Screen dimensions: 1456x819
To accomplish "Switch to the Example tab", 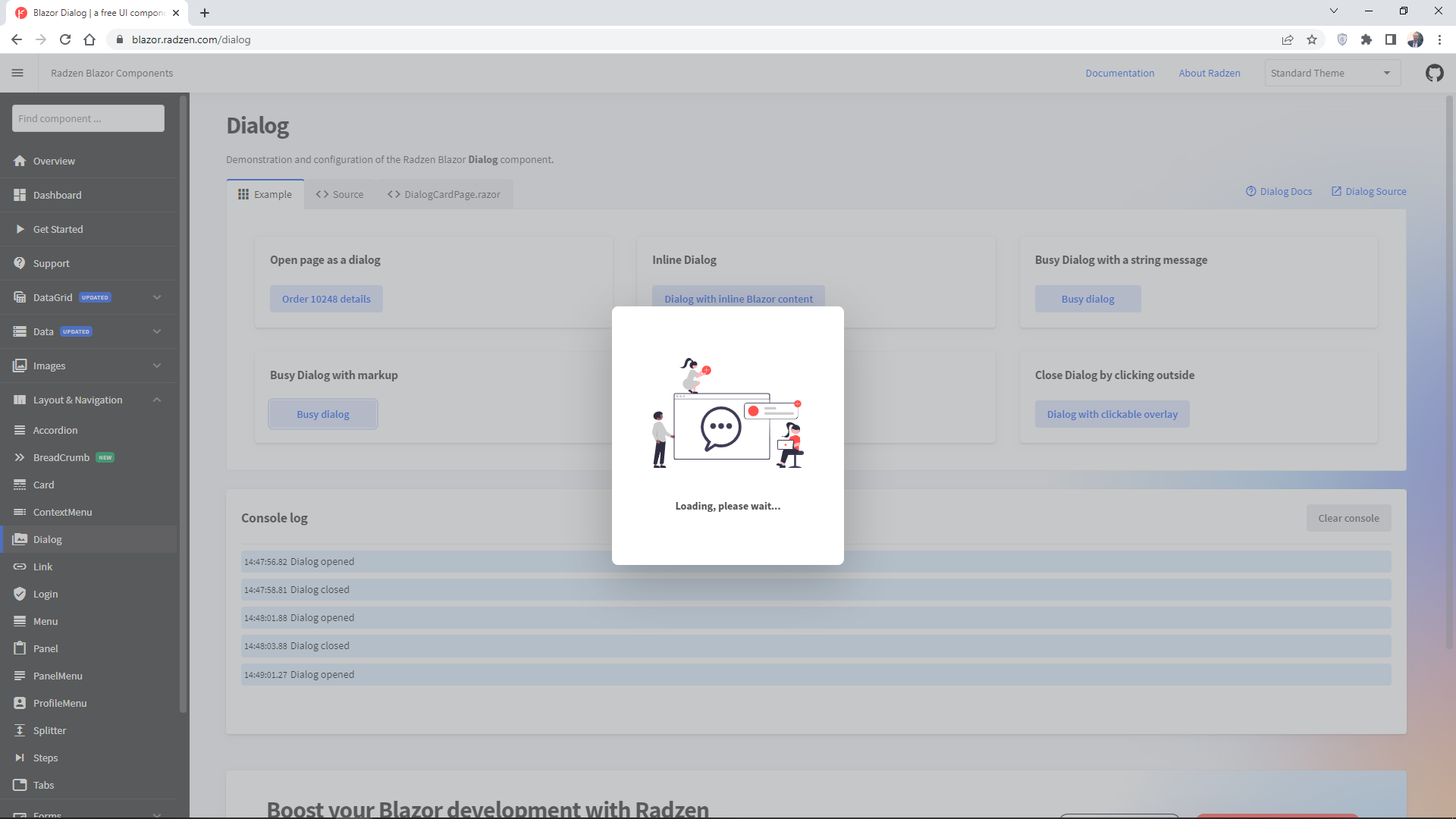I will pos(265,194).
